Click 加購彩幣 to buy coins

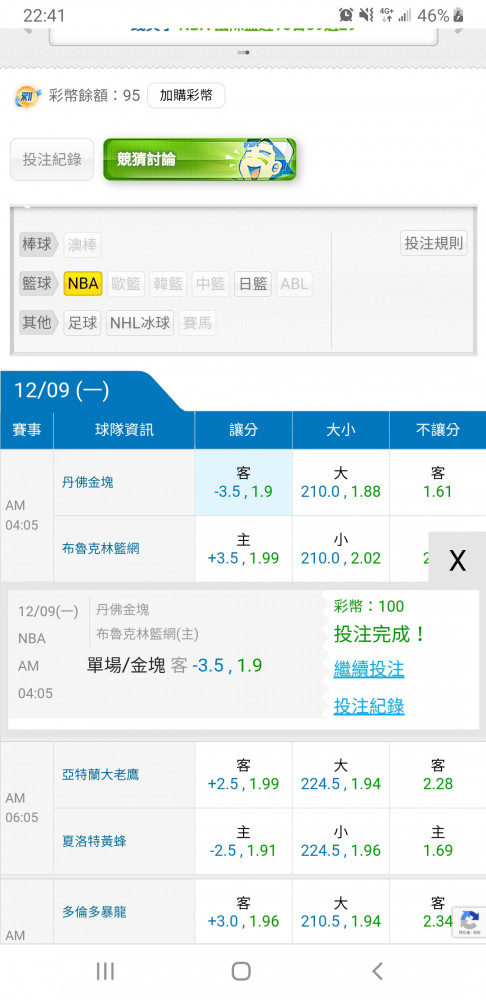(x=186, y=96)
